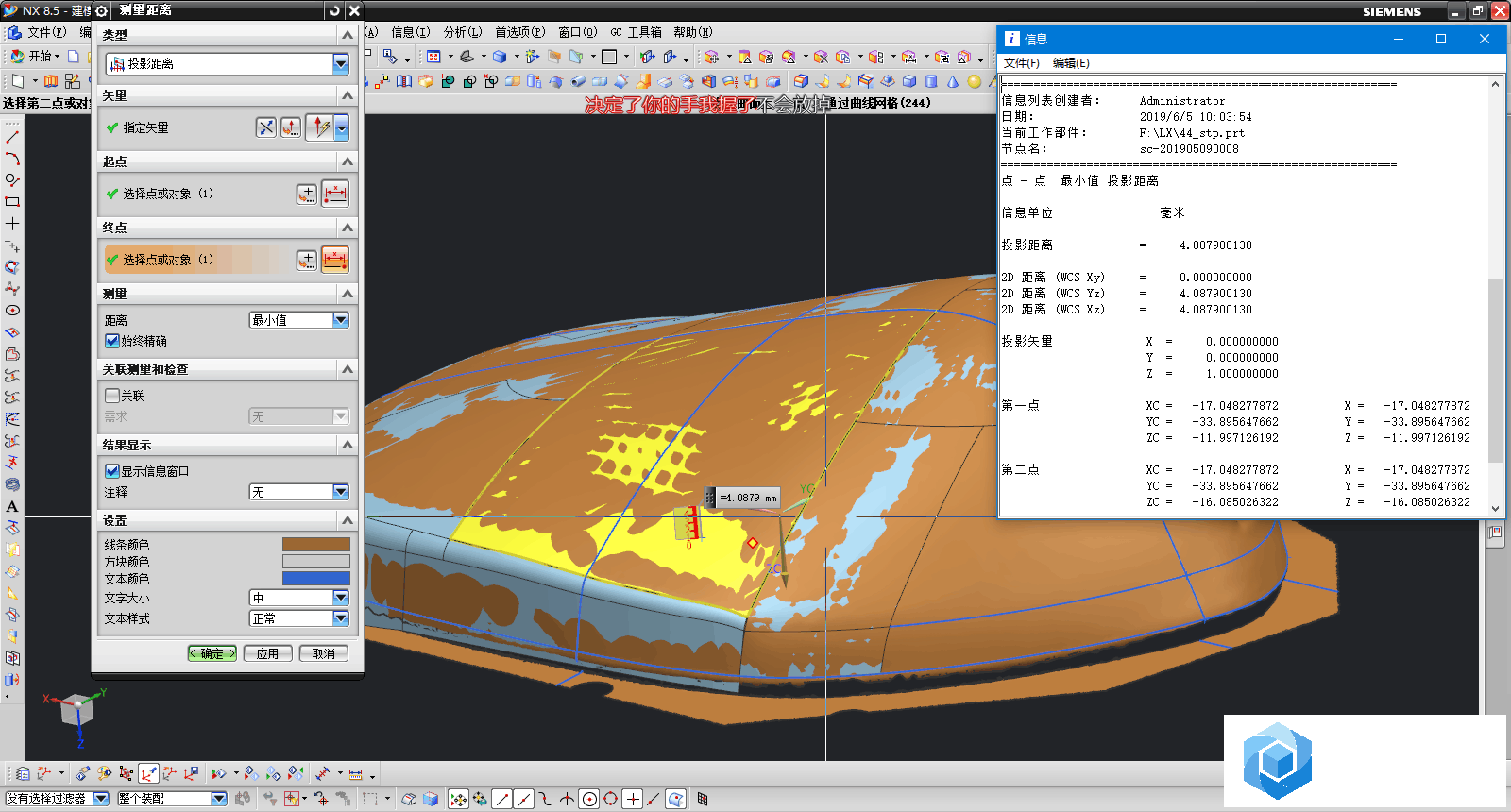Open the 帮助(H) menu

[x=693, y=32]
